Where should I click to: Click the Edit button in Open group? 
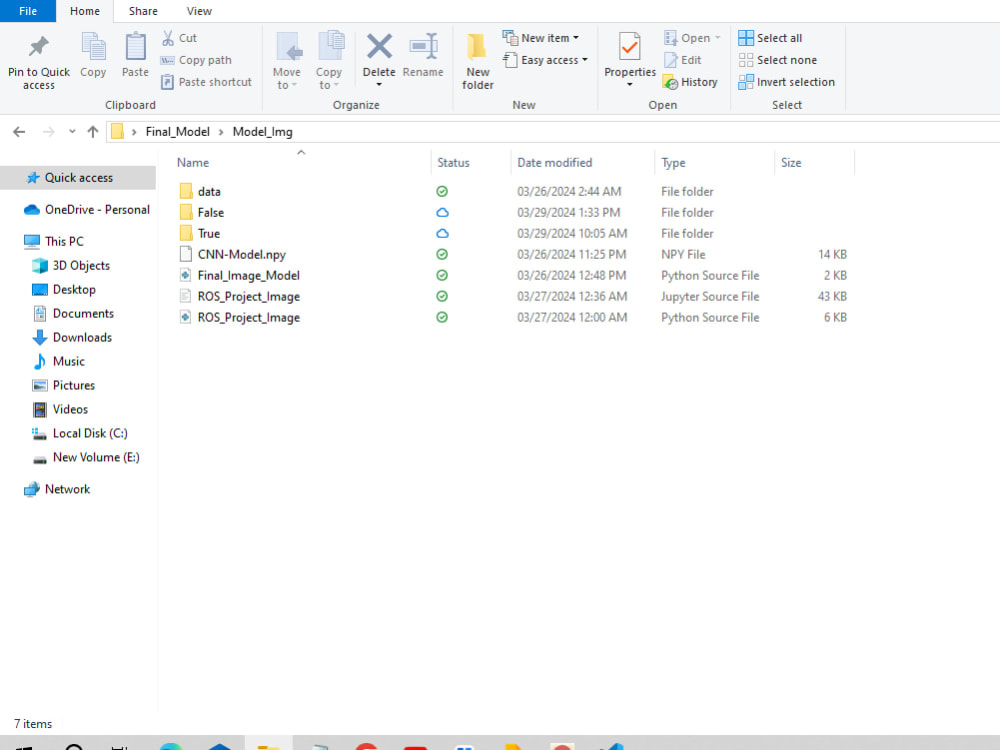pos(683,60)
